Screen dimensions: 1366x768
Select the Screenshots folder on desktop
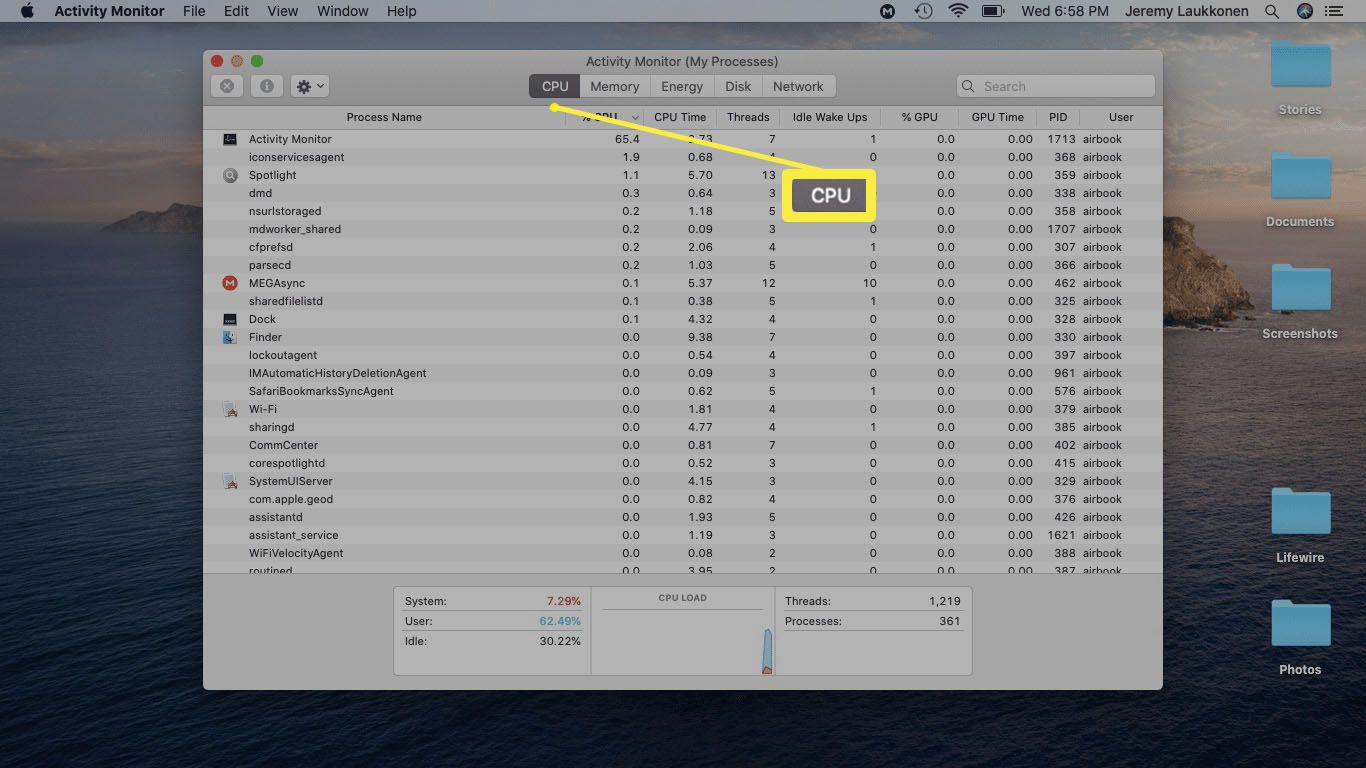(x=1300, y=302)
